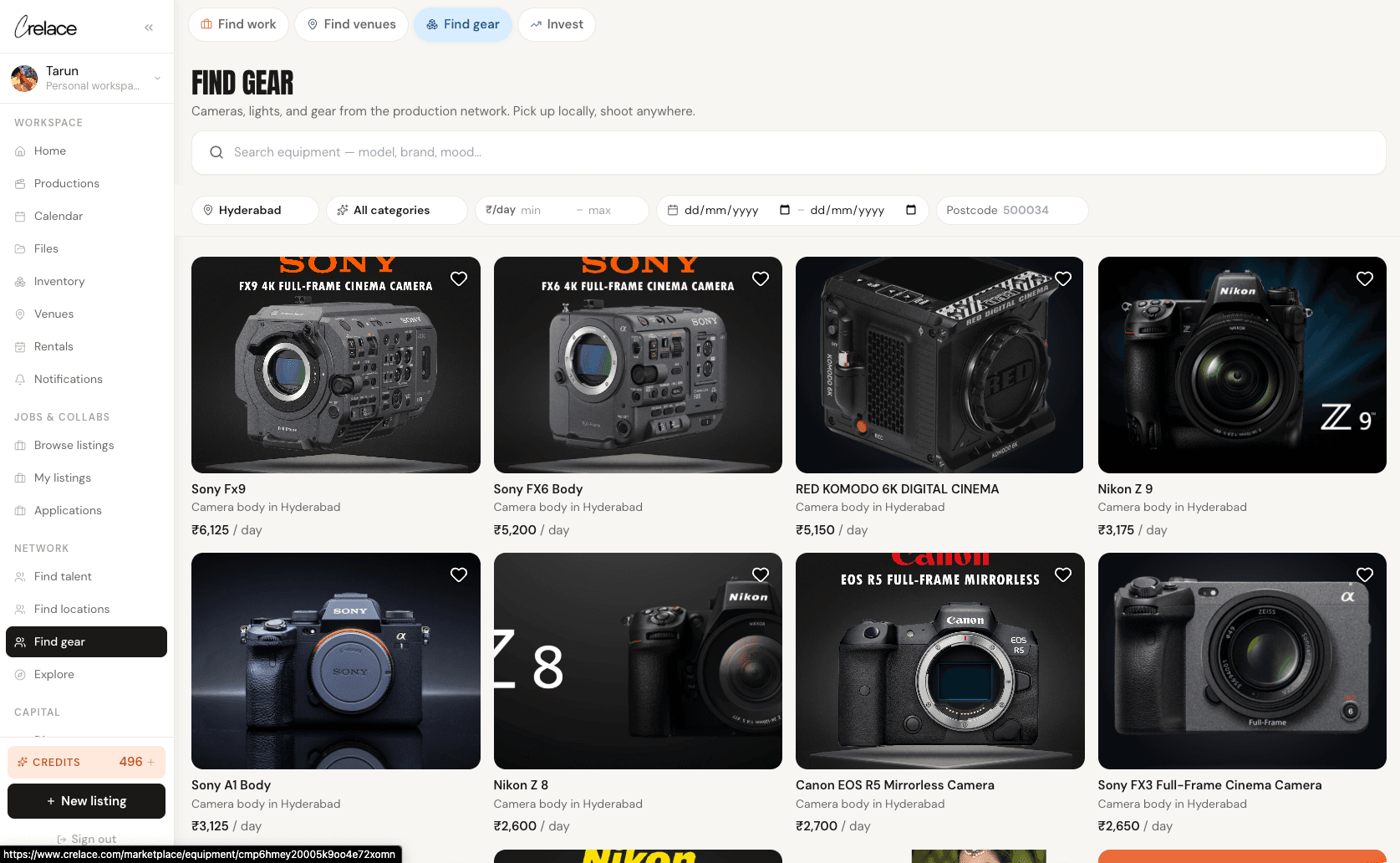
Task: Open Browse listings
Action: click(87, 446)
